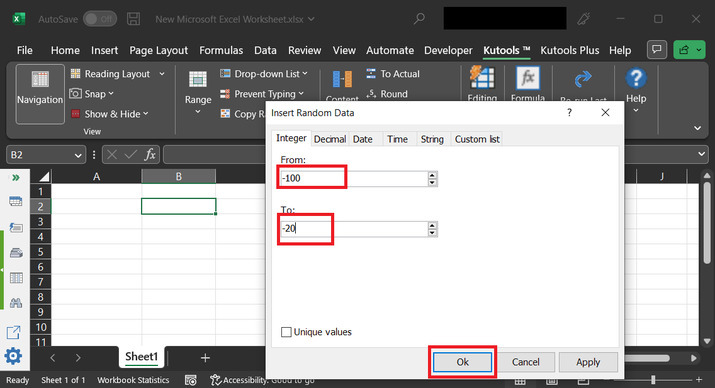Open Kutools settings gear icon
This screenshot has width=715, height=388.
[13, 356]
